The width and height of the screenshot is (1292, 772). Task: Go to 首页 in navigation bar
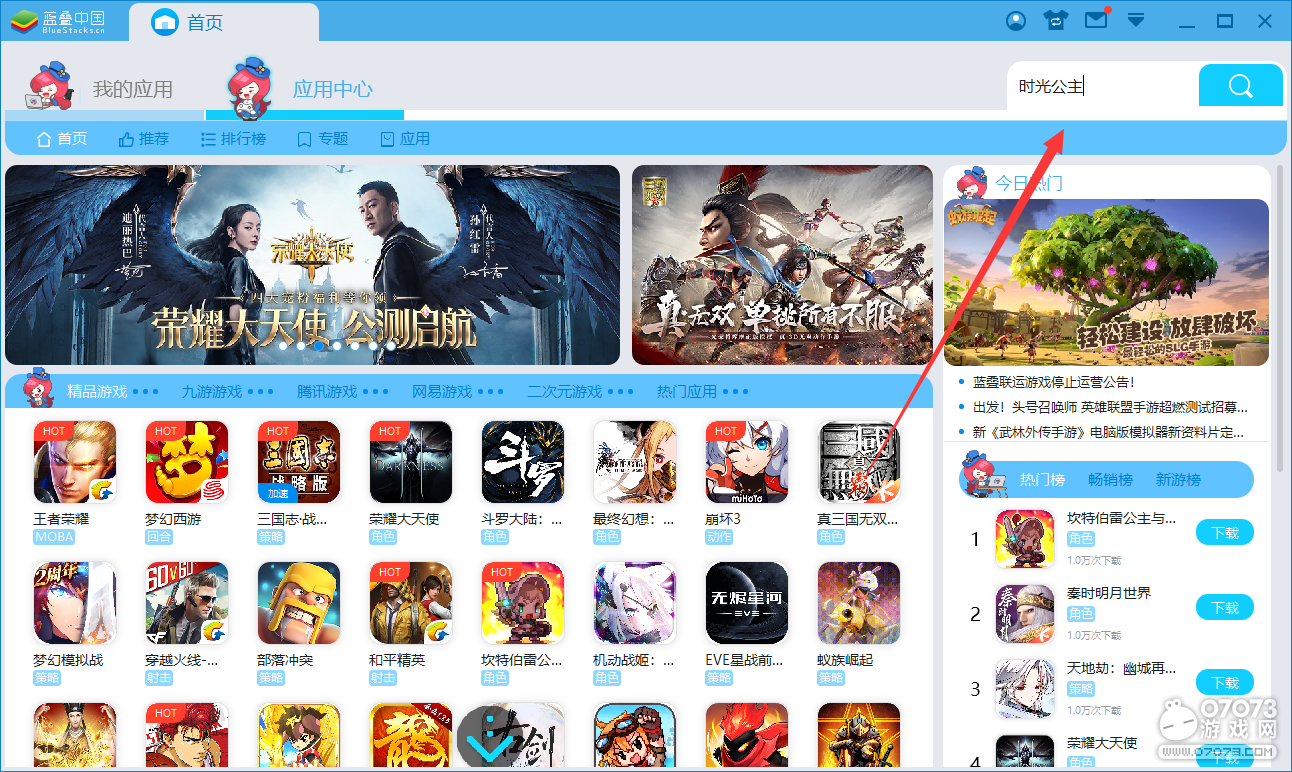[62, 139]
